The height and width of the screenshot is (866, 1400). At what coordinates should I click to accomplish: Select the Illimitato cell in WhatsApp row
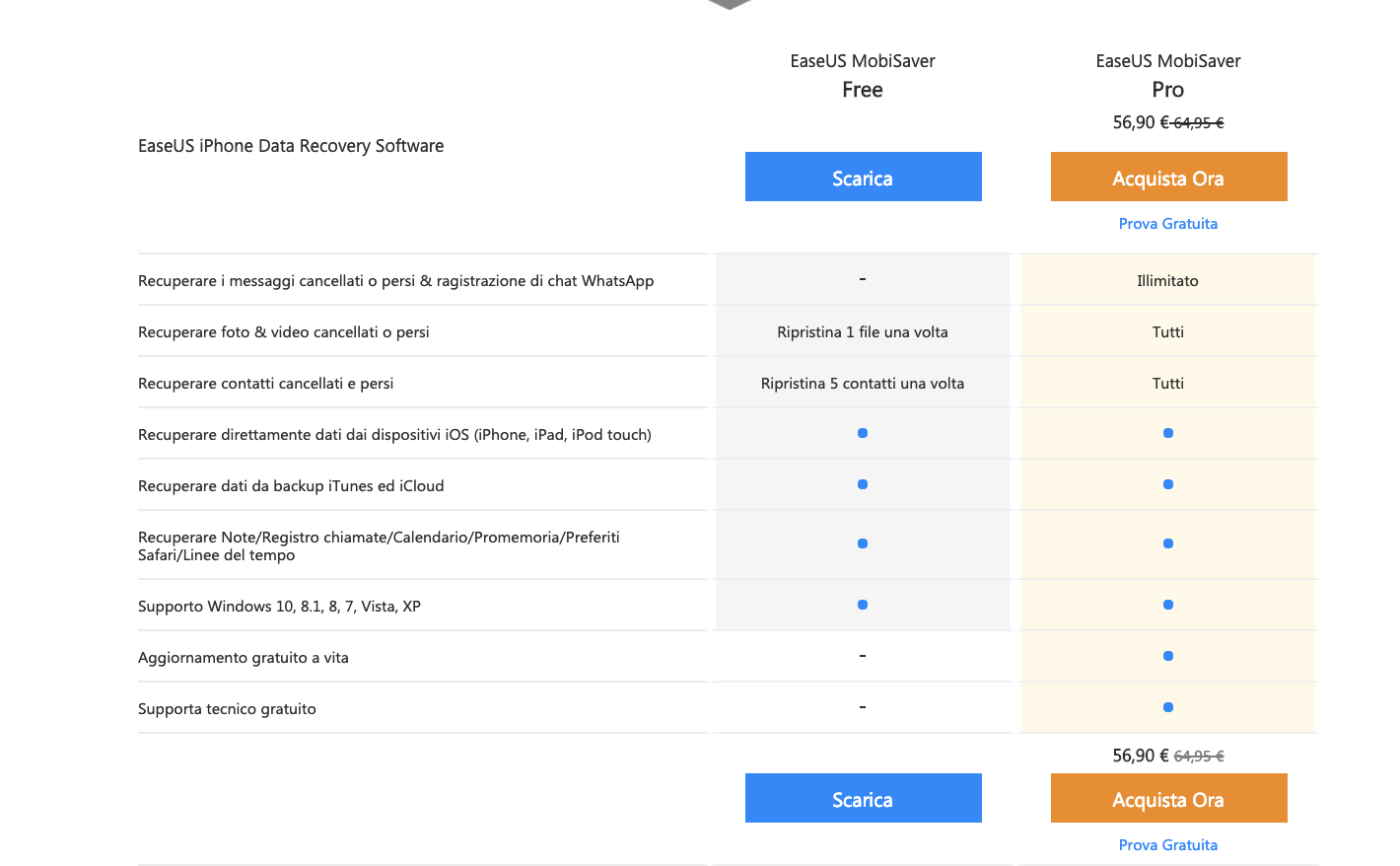[1167, 281]
